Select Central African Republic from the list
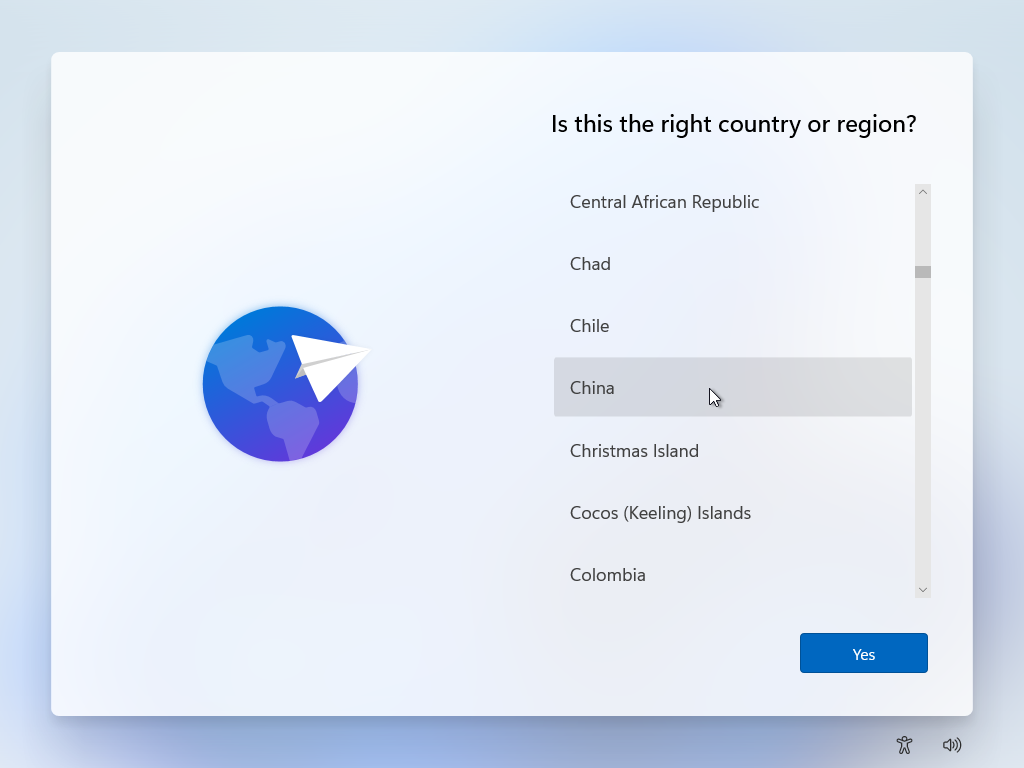 733,202
